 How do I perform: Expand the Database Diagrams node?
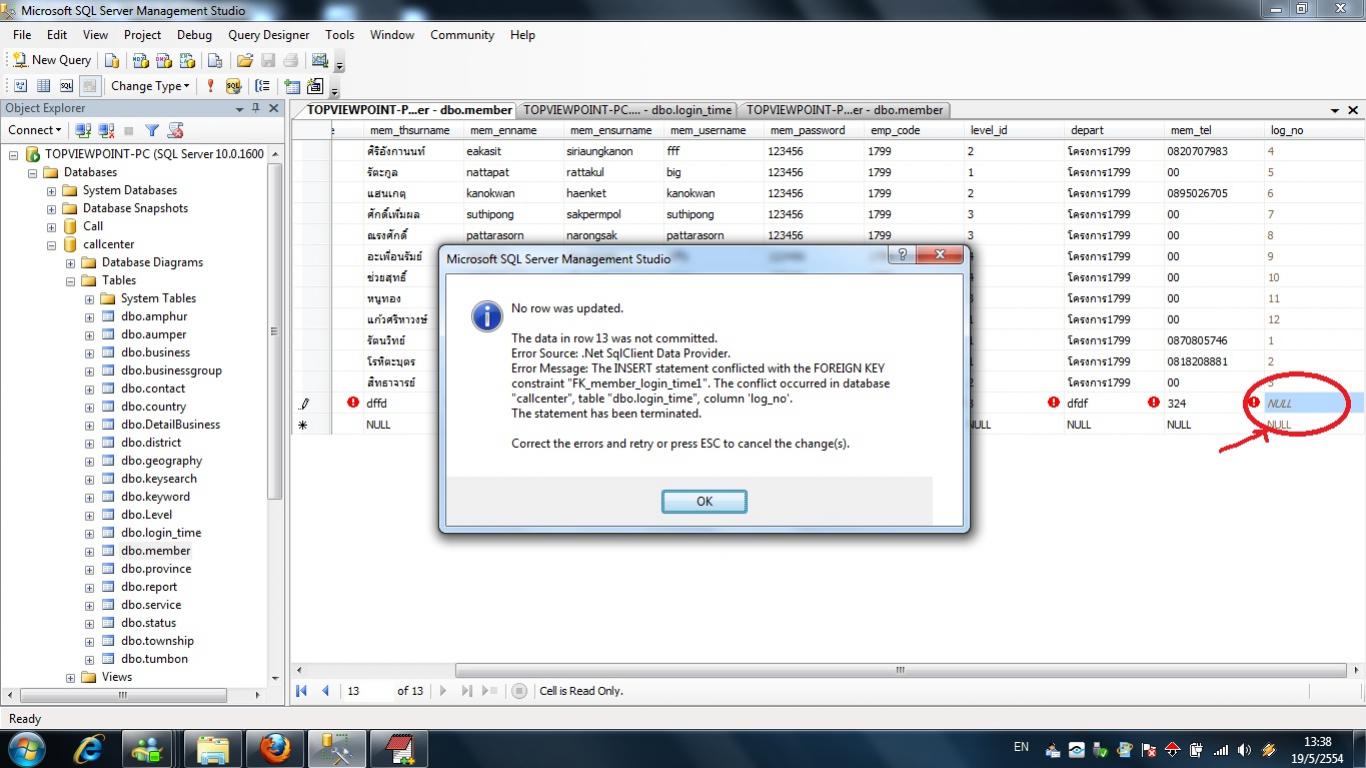[x=71, y=262]
